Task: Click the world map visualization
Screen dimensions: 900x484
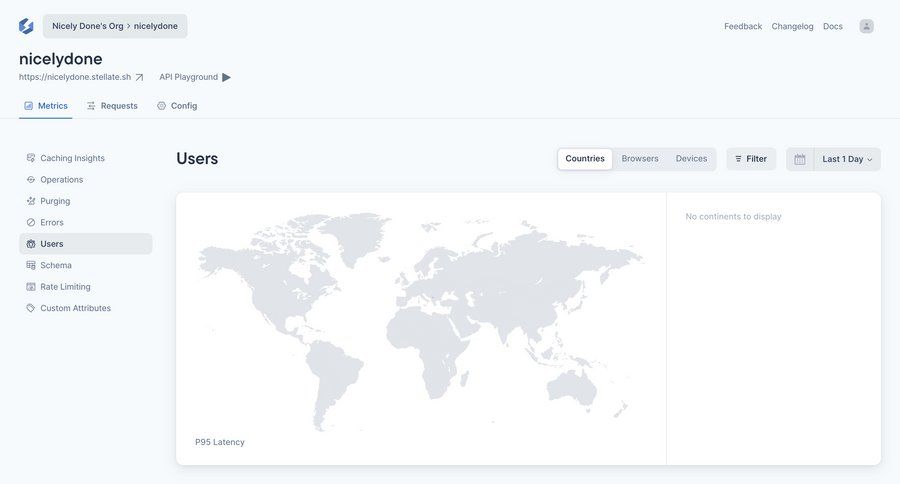Action: (x=421, y=322)
